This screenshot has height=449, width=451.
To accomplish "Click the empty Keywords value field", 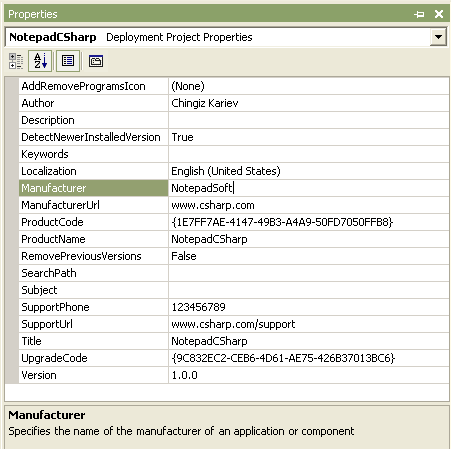I will coord(309,154).
